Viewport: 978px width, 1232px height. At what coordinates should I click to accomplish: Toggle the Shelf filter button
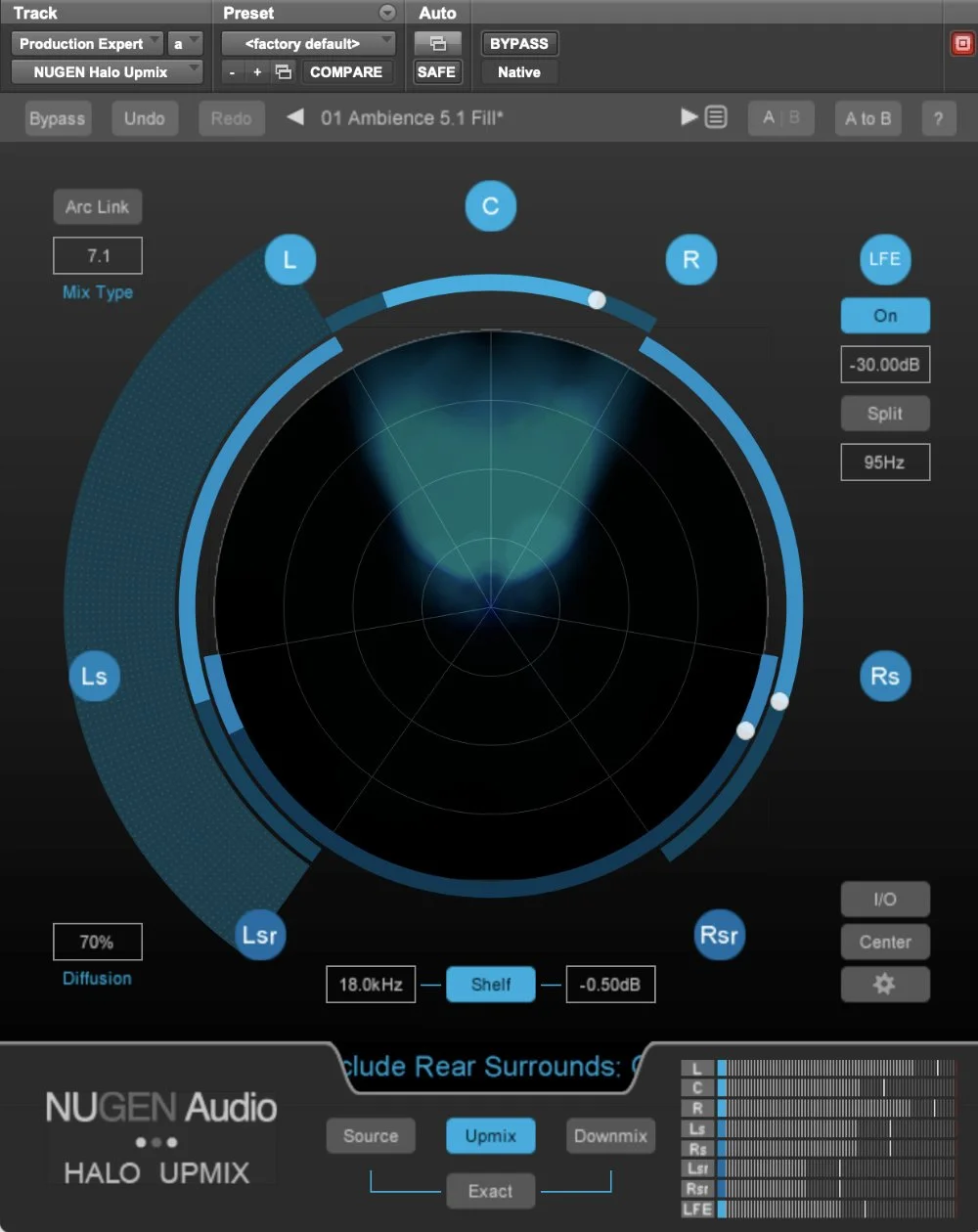click(x=491, y=985)
